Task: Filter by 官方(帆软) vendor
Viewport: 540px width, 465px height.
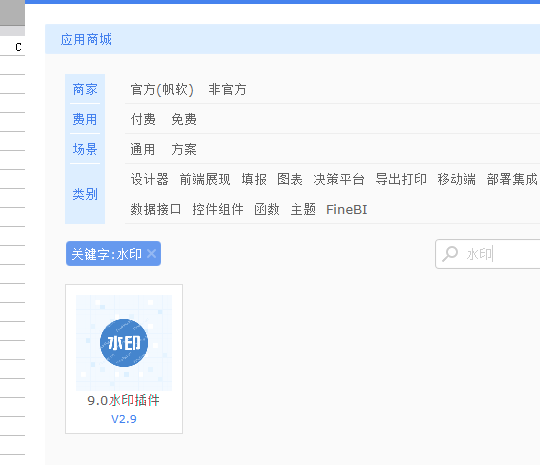Action: [x=162, y=90]
